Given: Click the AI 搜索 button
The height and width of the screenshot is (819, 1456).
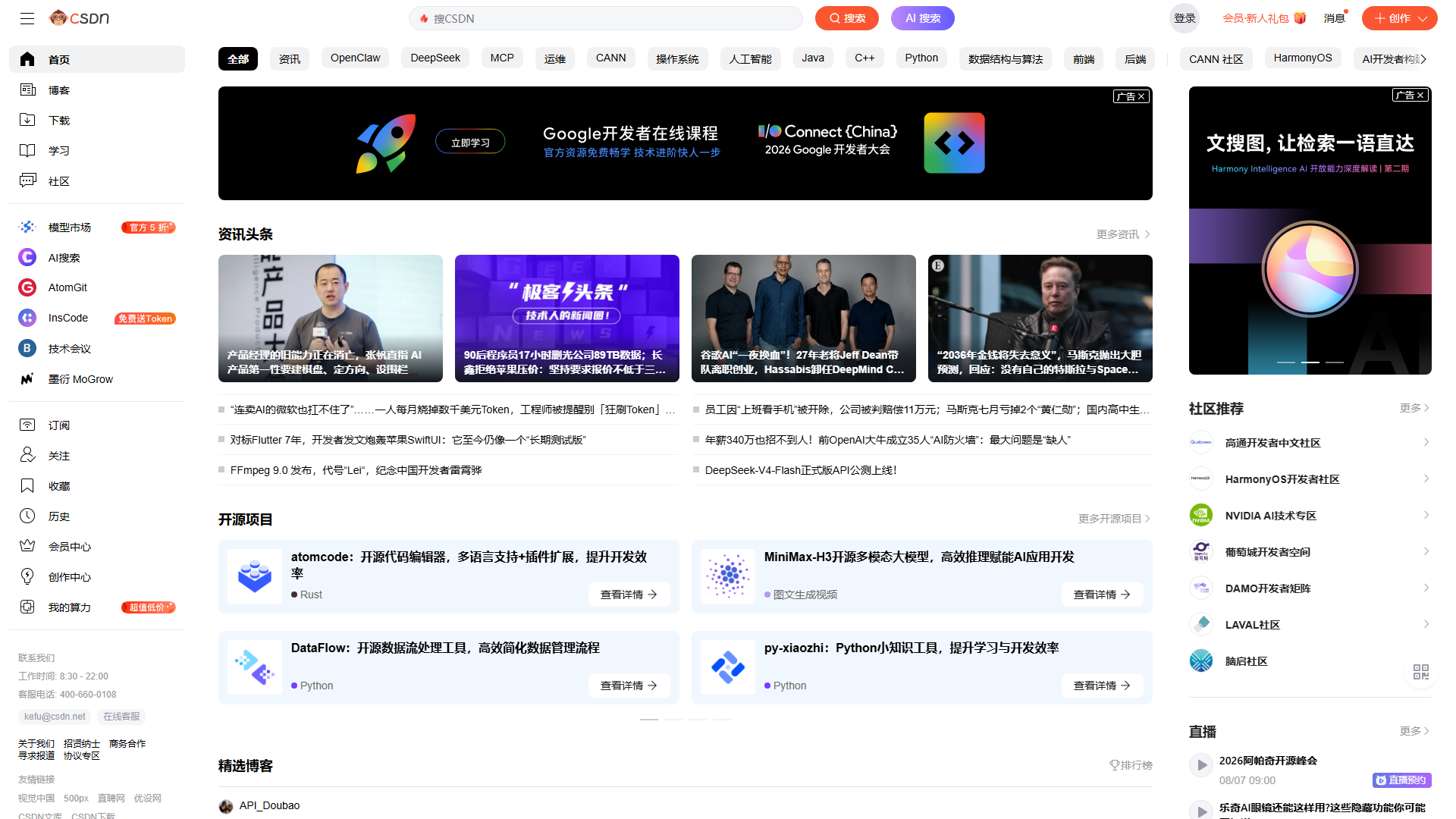Looking at the screenshot, I should coord(923,18).
